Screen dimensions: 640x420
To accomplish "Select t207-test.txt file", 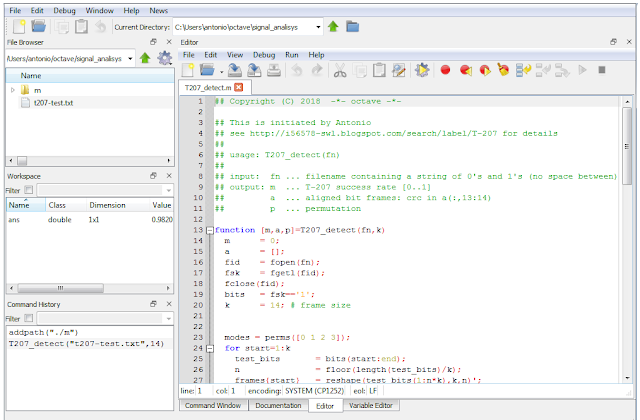I will click(x=53, y=103).
